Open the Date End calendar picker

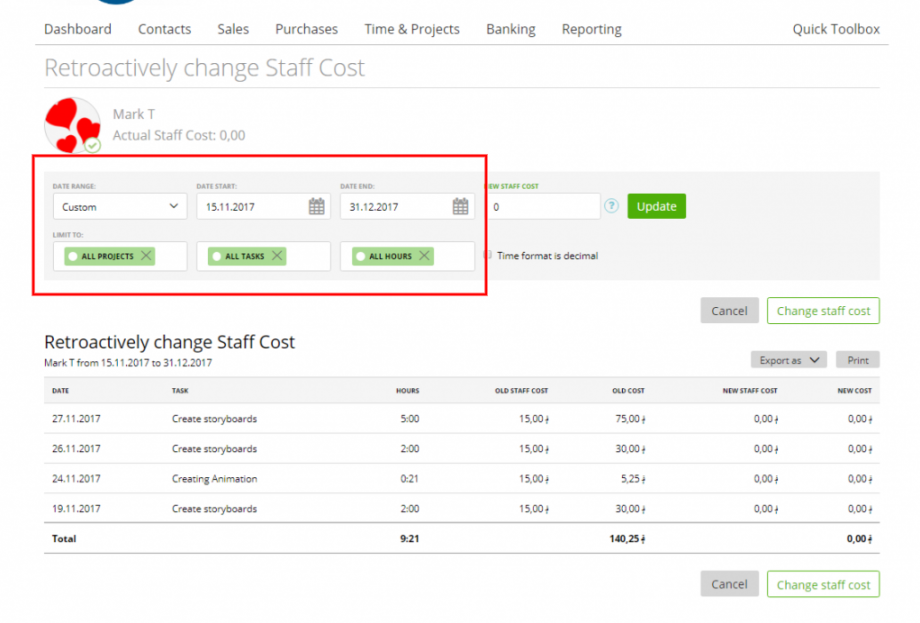point(460,206)
